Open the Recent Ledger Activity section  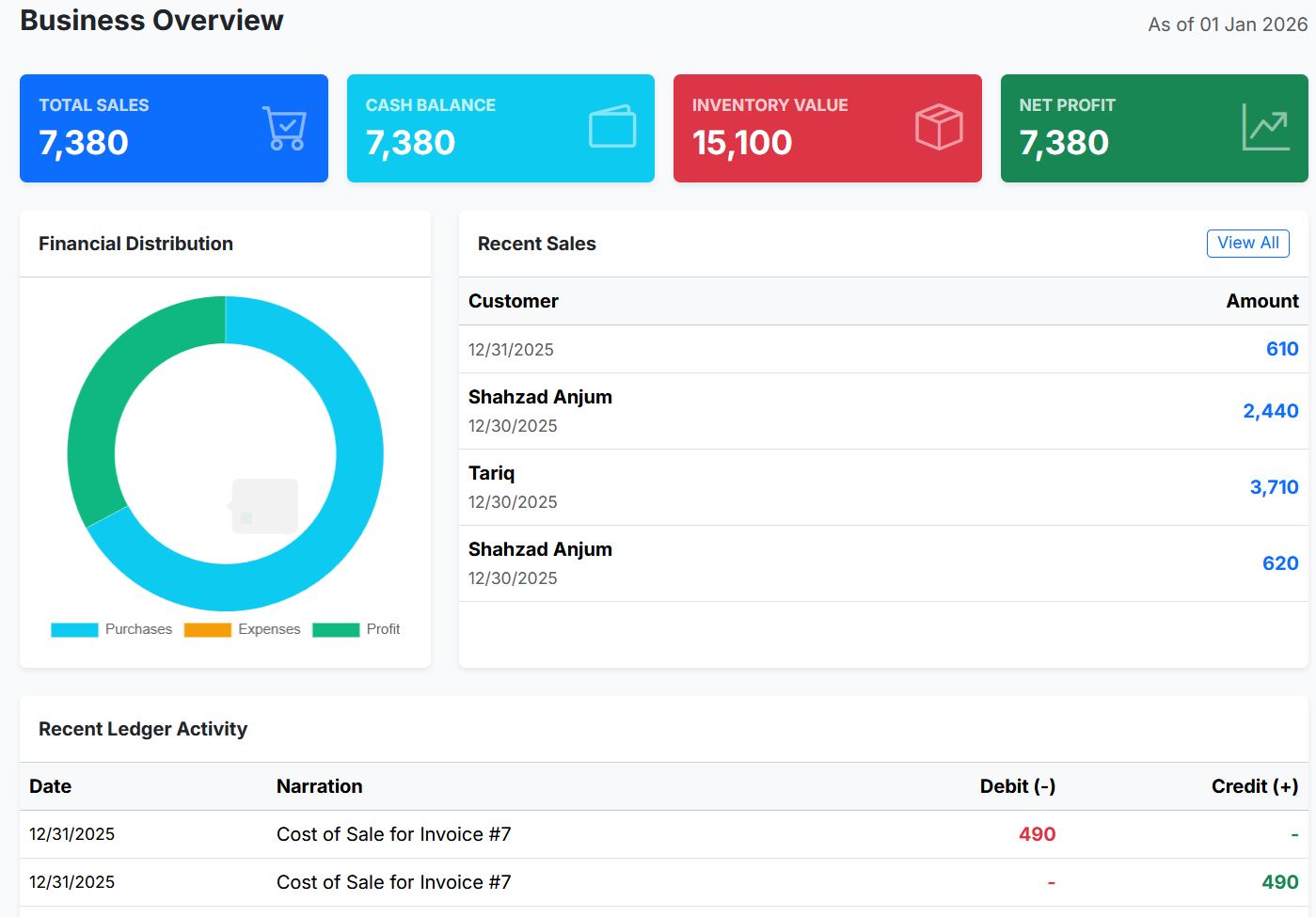tap(142, 729)
